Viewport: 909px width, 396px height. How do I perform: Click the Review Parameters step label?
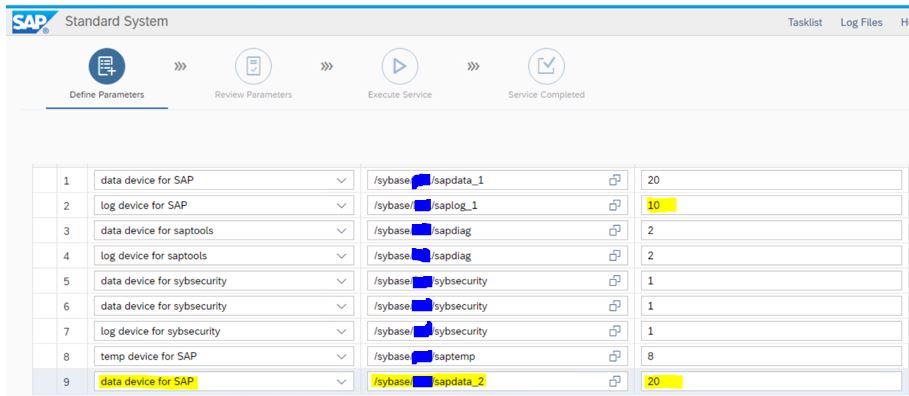point(253,95)
